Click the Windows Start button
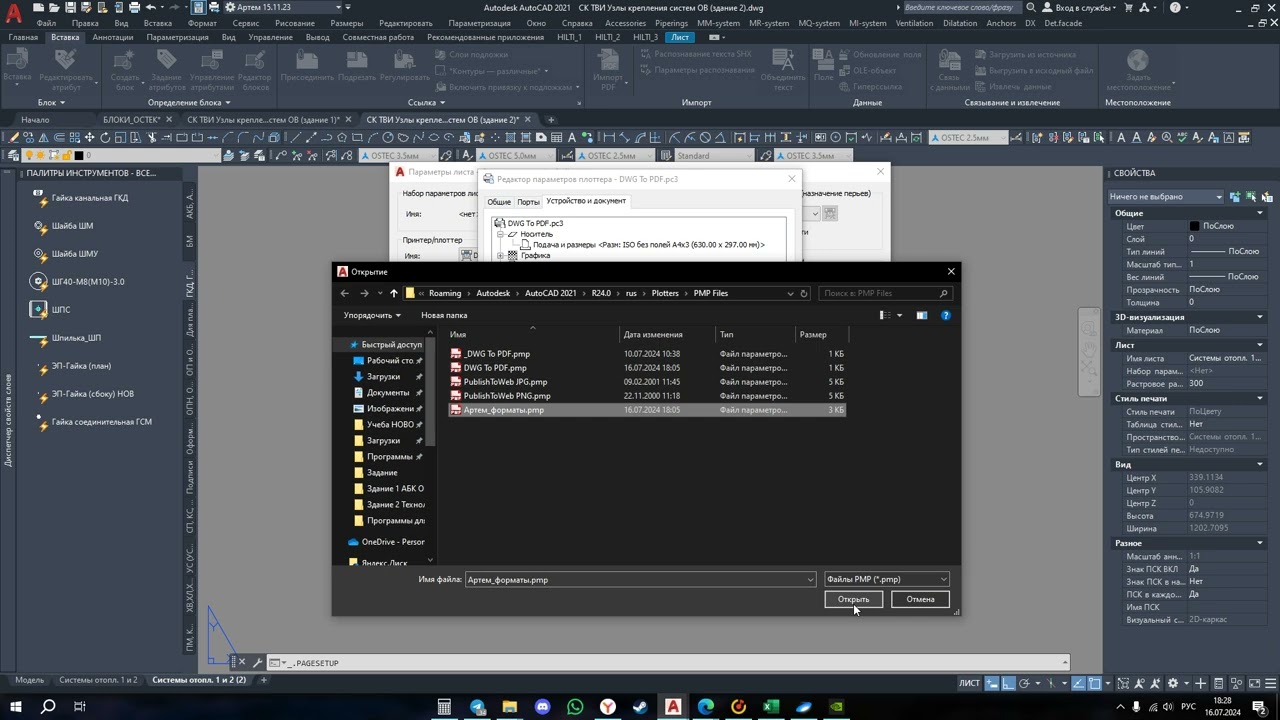 tap(16, 707)
